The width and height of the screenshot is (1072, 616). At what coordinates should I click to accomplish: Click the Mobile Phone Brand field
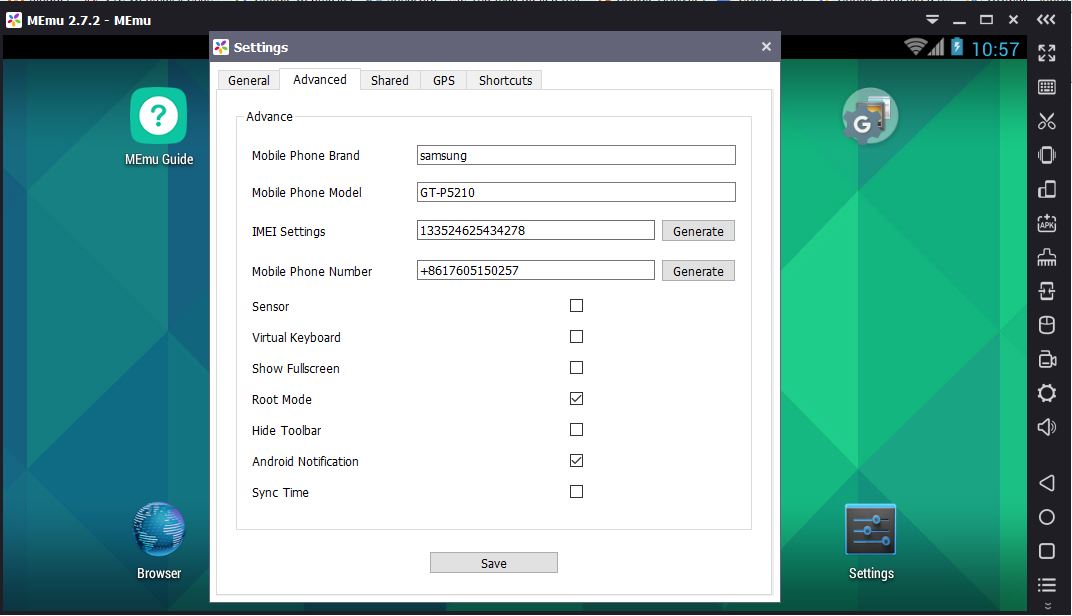576,155
